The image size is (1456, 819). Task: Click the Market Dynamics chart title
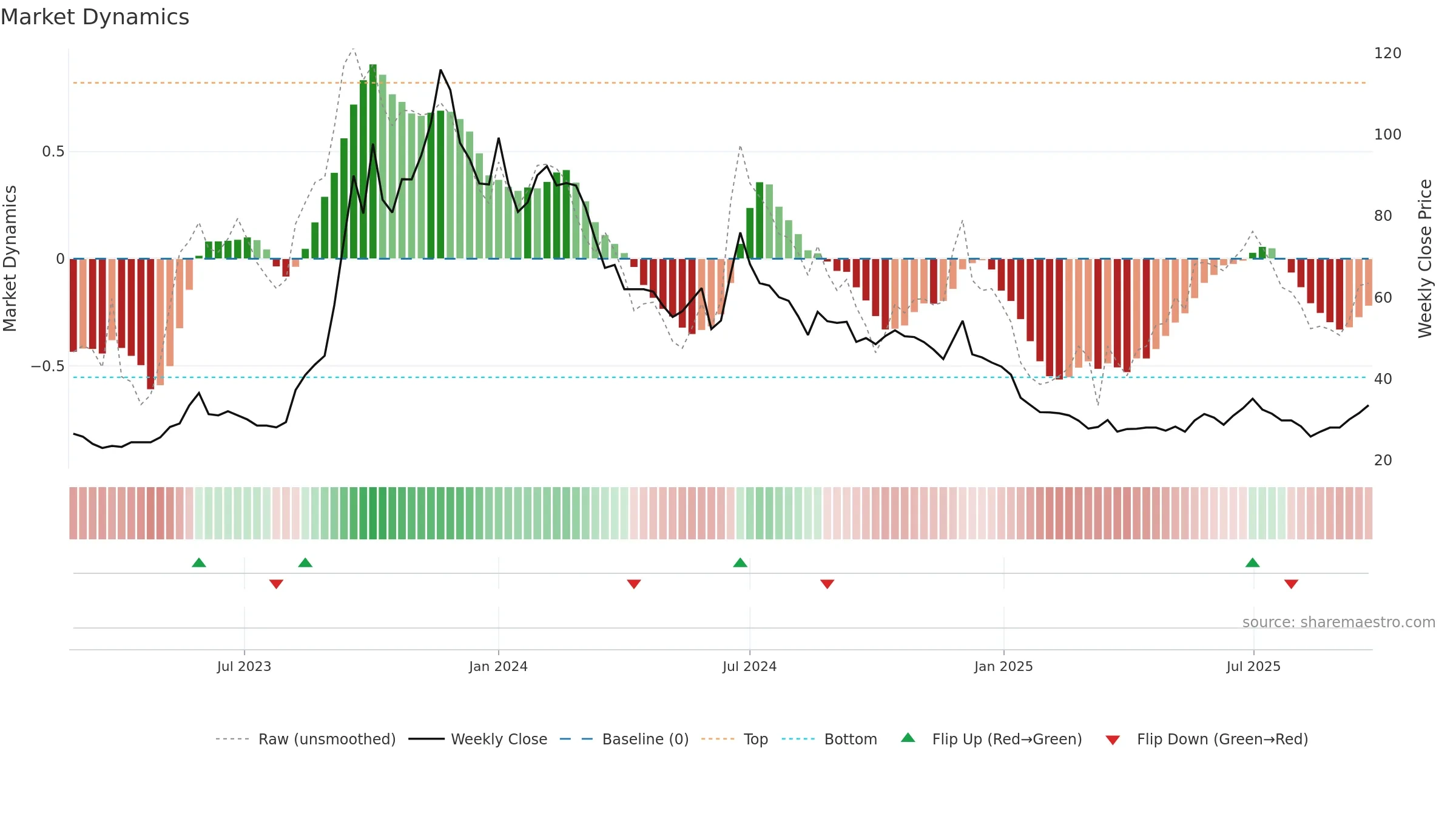coord(95,17)
